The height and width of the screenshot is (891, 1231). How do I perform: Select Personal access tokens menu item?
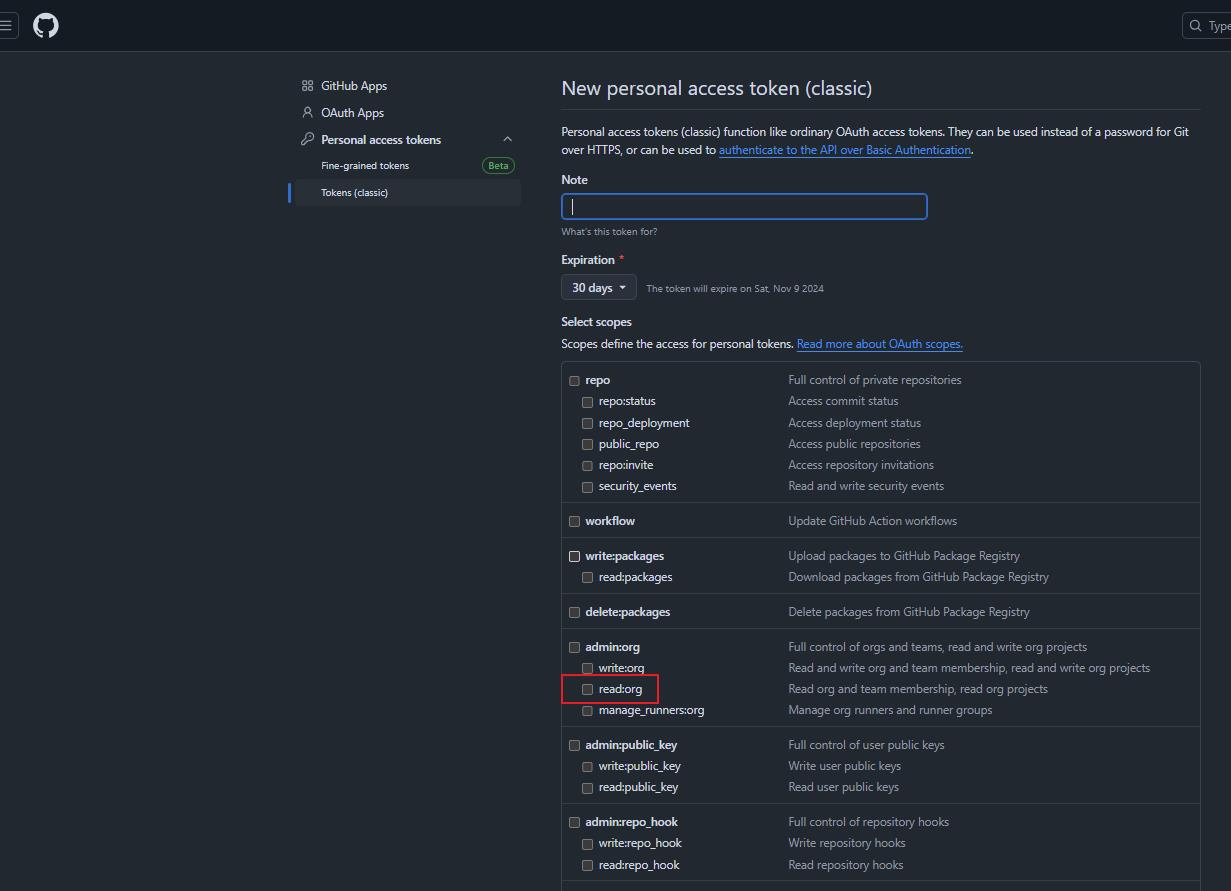coord(381,140)
